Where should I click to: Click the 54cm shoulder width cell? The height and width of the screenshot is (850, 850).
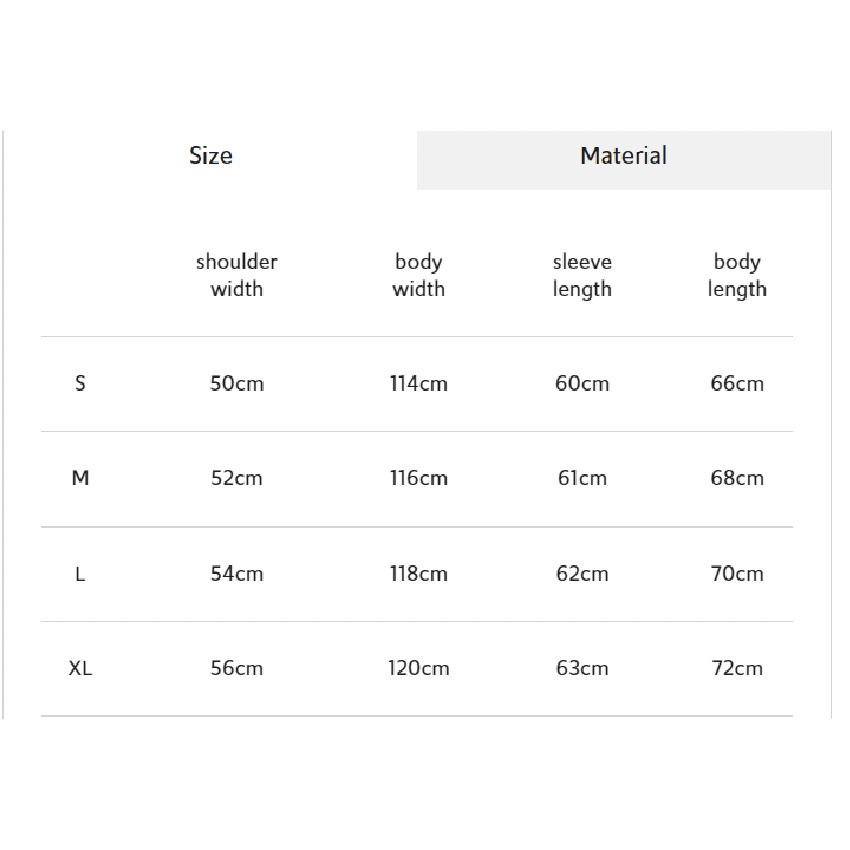pyautogui.click(x=237, y=574)
